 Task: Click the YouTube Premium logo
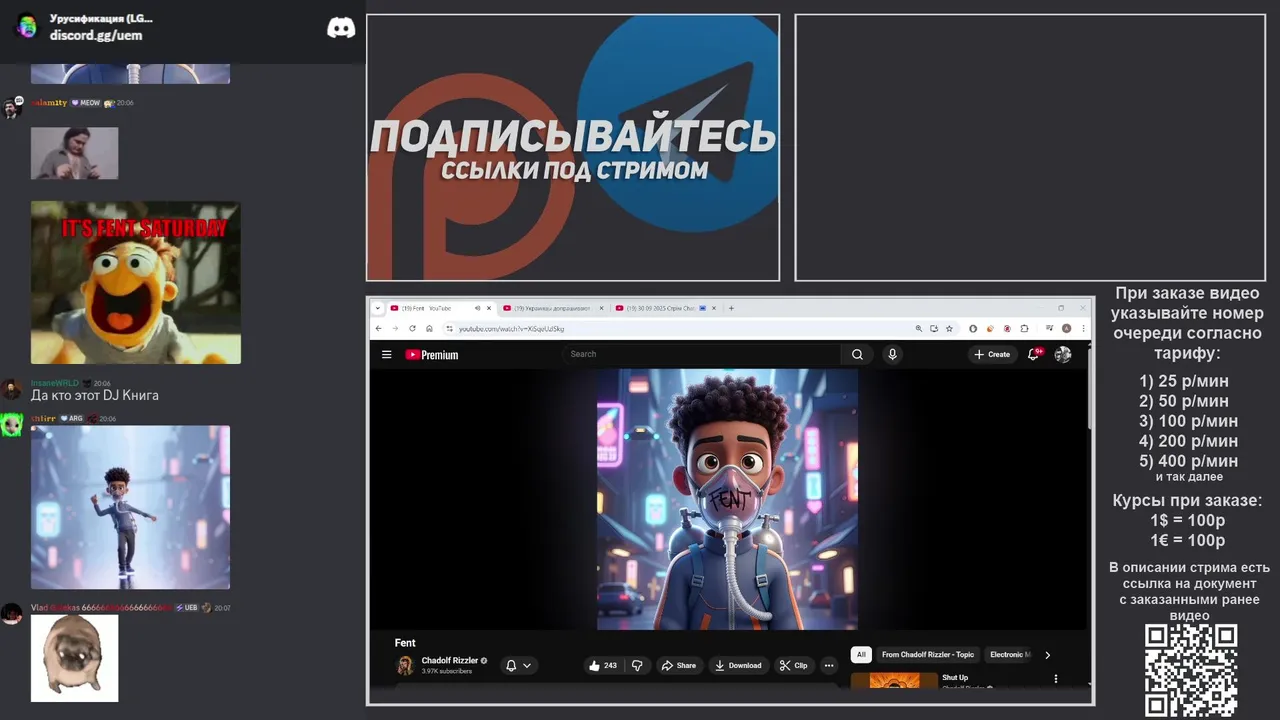click(432, 354)
